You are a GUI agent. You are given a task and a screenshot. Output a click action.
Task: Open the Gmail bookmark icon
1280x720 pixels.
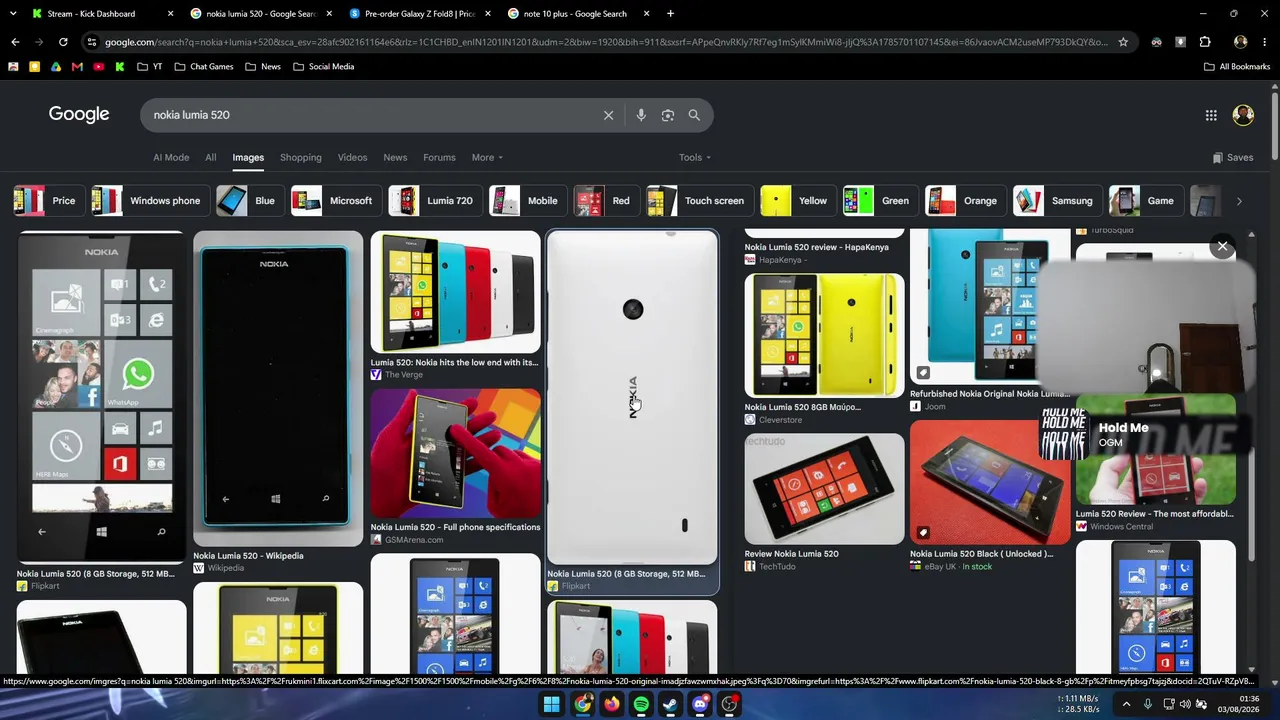tap(77, 67)
